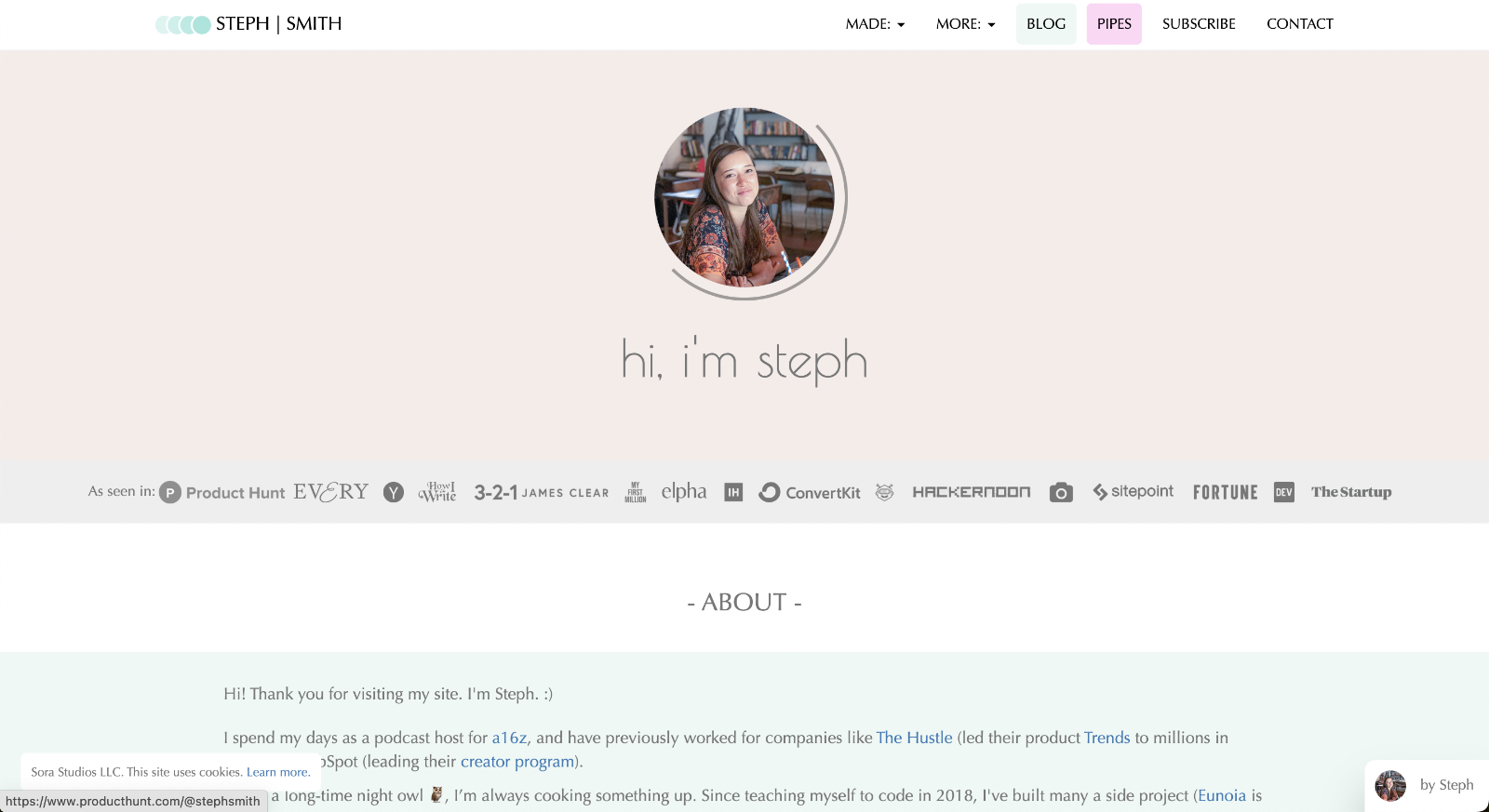Open the sitepoint logo

tap(1134, 491)
